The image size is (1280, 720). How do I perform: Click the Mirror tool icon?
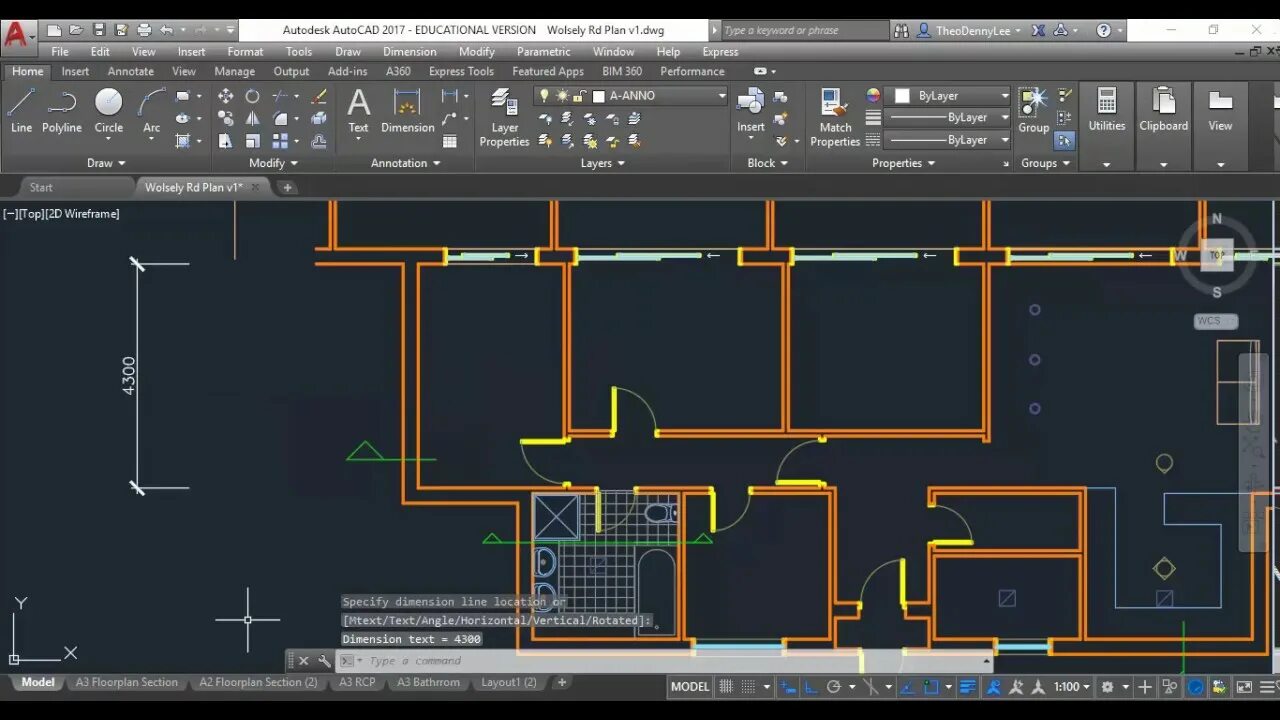click(x=252, y=119)
